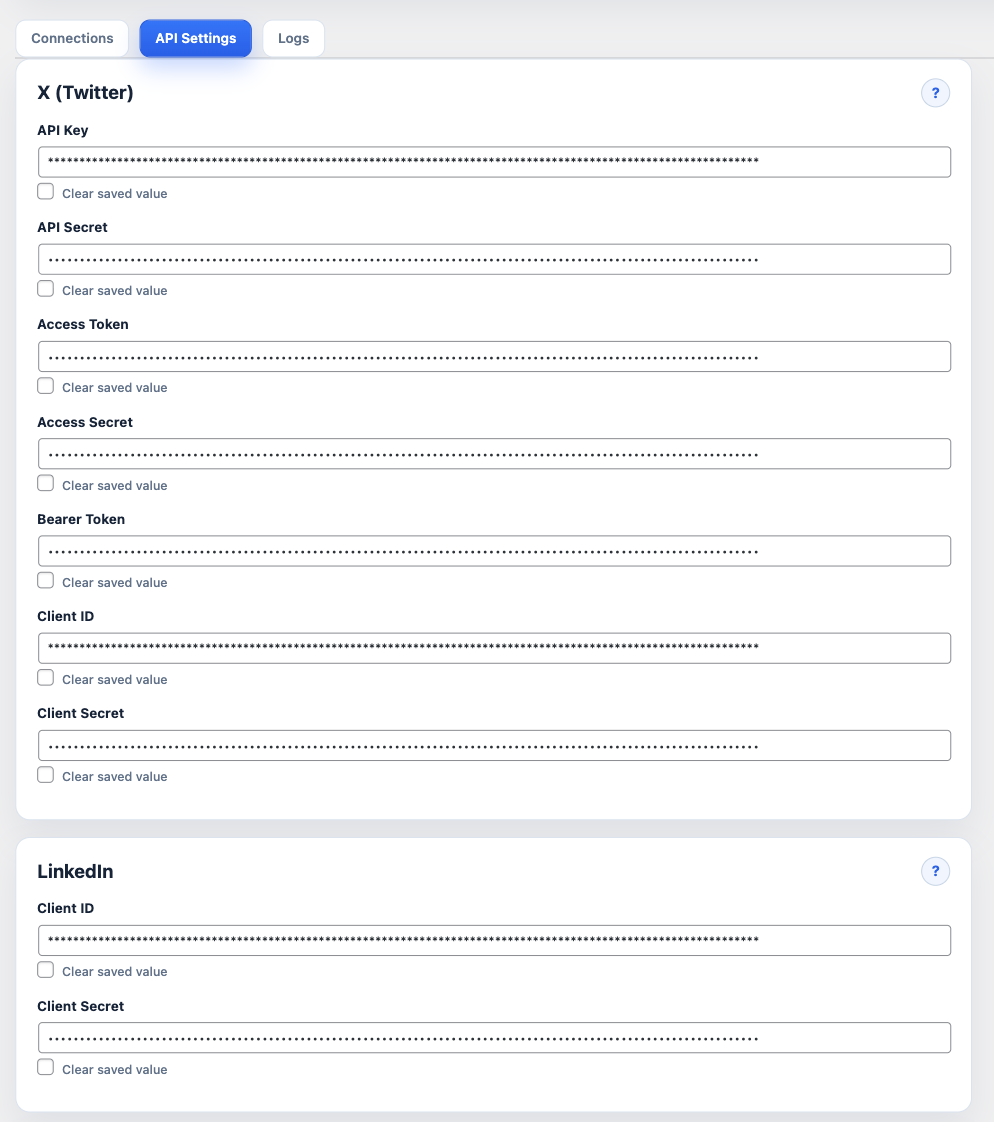This screenshot has height=1122, width=994.
Task: Check Clear saved value under API Secret
Action: click(45, 287)
